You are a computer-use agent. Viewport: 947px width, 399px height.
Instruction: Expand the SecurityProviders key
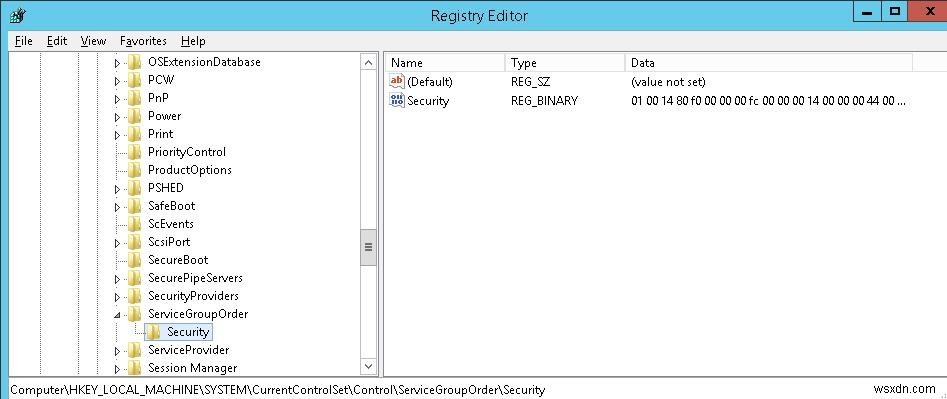point(117,297)
